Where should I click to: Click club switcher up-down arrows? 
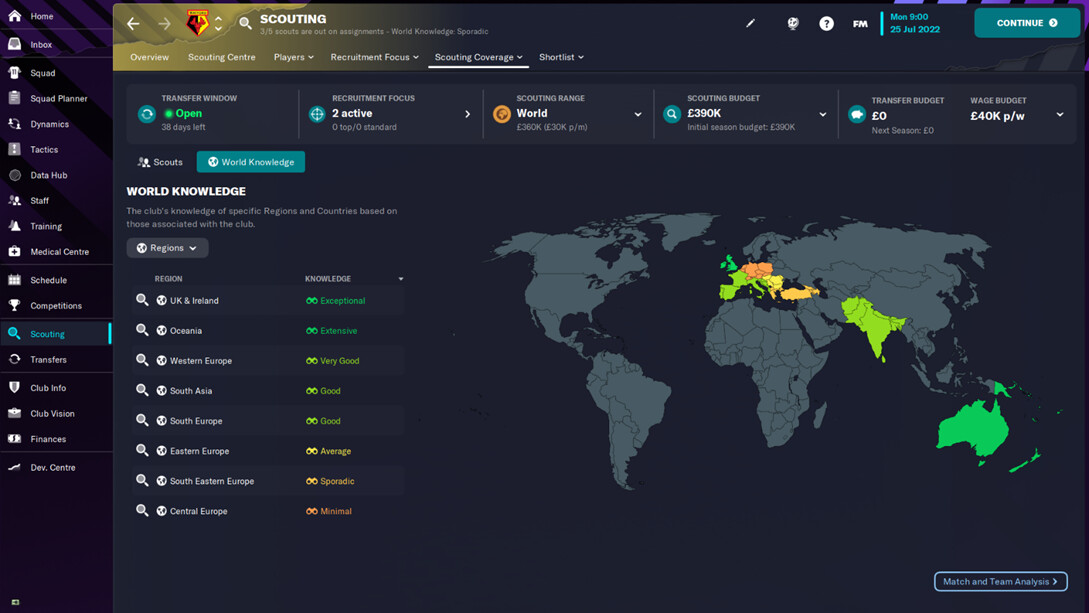click(x=218, y=24)
